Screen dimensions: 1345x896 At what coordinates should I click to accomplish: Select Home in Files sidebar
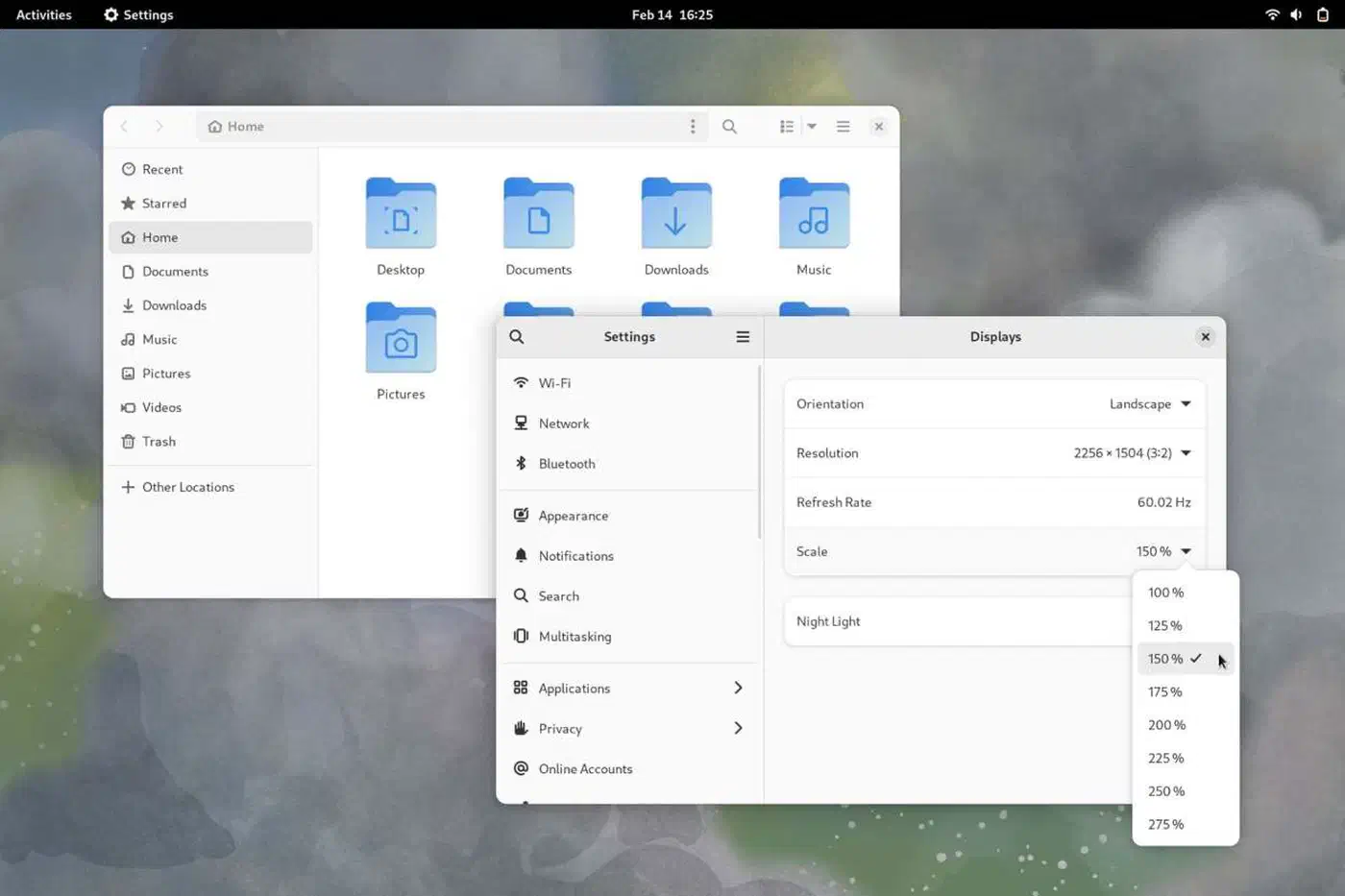point(210,237)
